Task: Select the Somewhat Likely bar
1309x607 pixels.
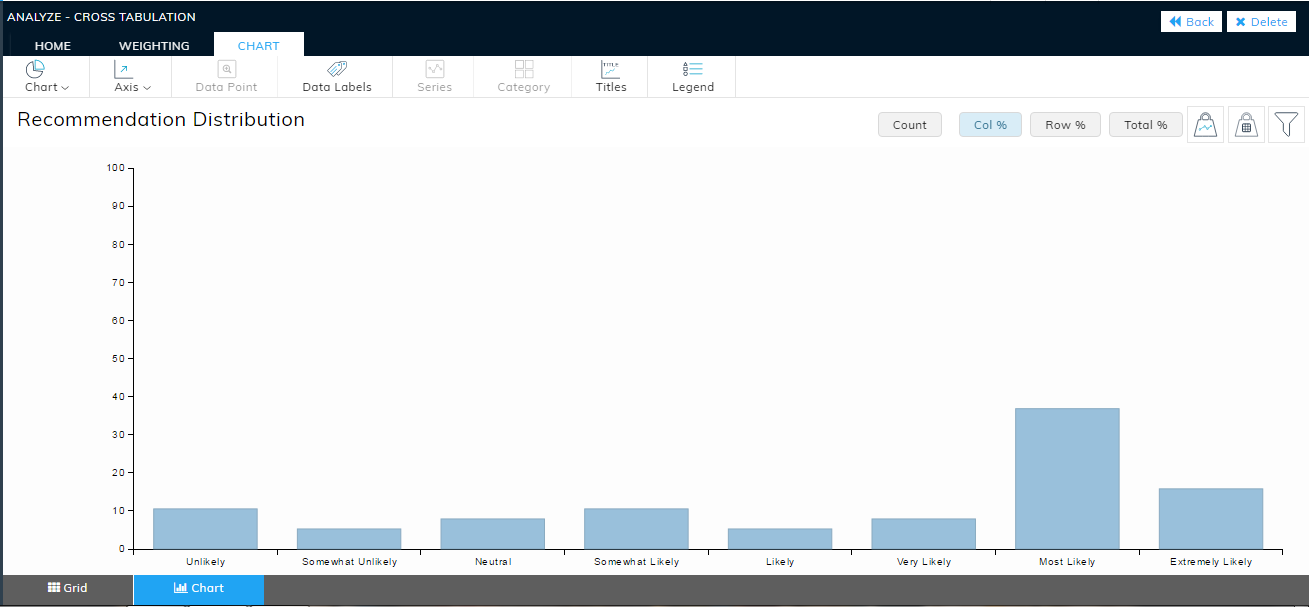Action: point(636,529)
